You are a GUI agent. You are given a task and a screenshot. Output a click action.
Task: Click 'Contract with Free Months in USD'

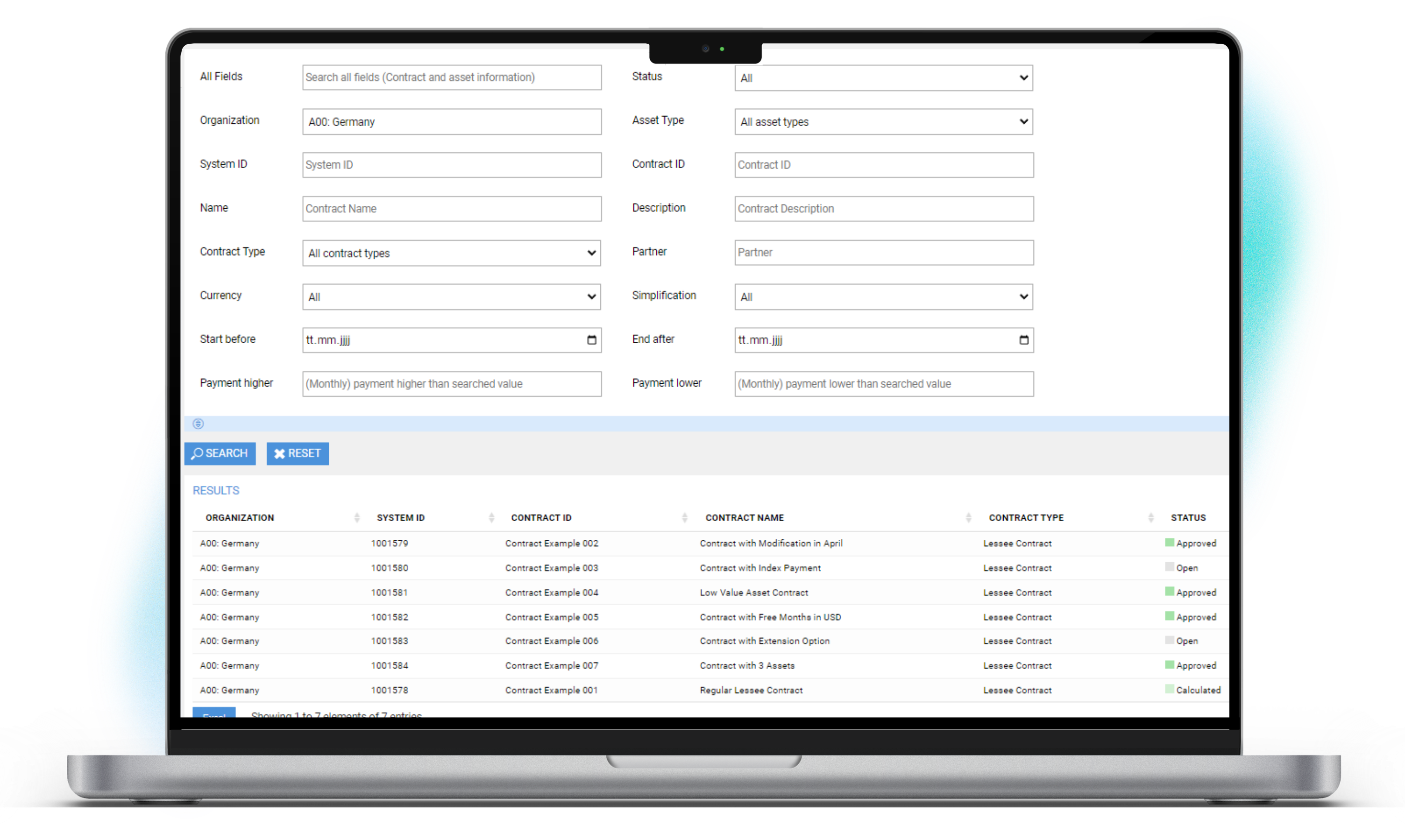click(770, 617)
